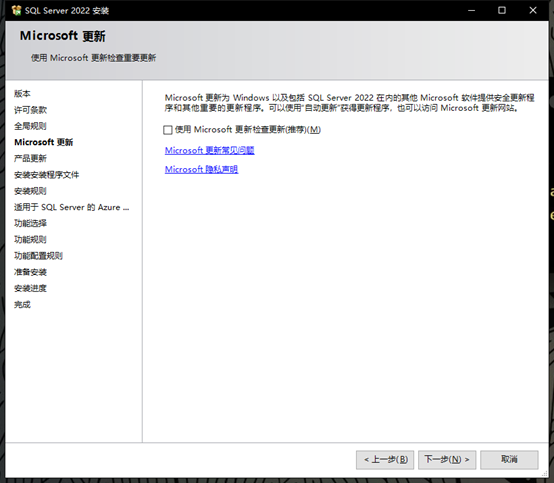
Task: Open Microsoft 隐私声明 link
Action: [x=201, y=170]
